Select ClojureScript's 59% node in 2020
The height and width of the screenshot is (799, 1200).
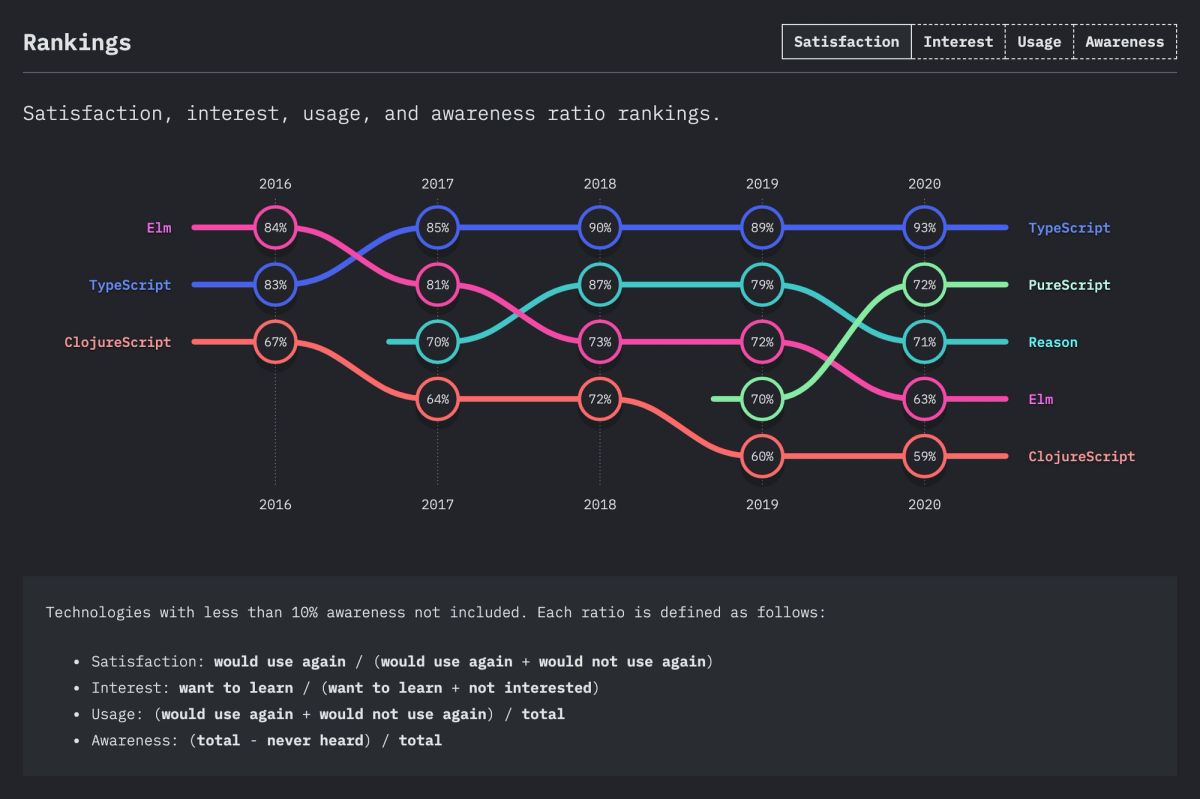pyautogui.click(x=924, y=456)
